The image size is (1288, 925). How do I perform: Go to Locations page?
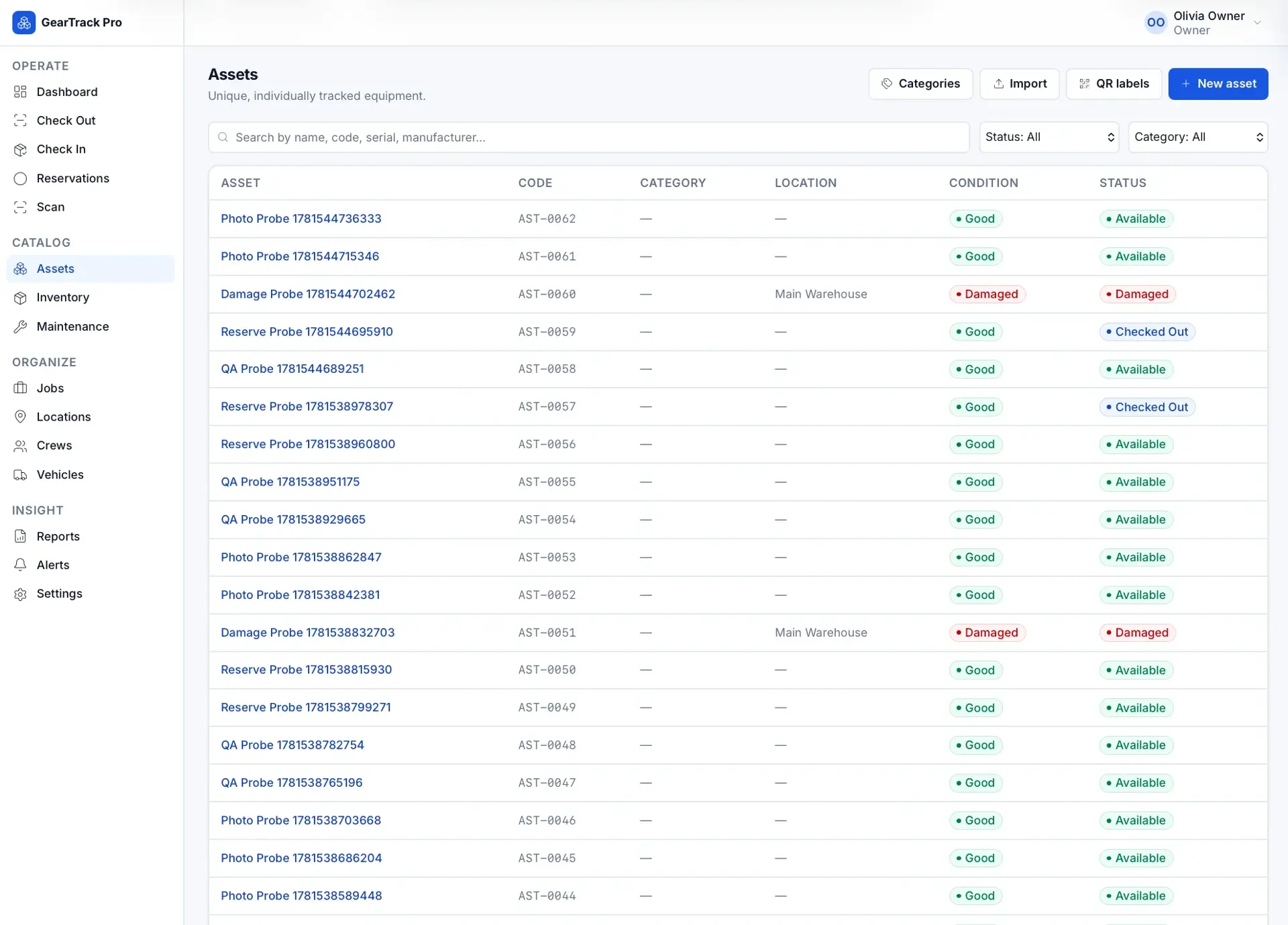(x=91, y=417)
